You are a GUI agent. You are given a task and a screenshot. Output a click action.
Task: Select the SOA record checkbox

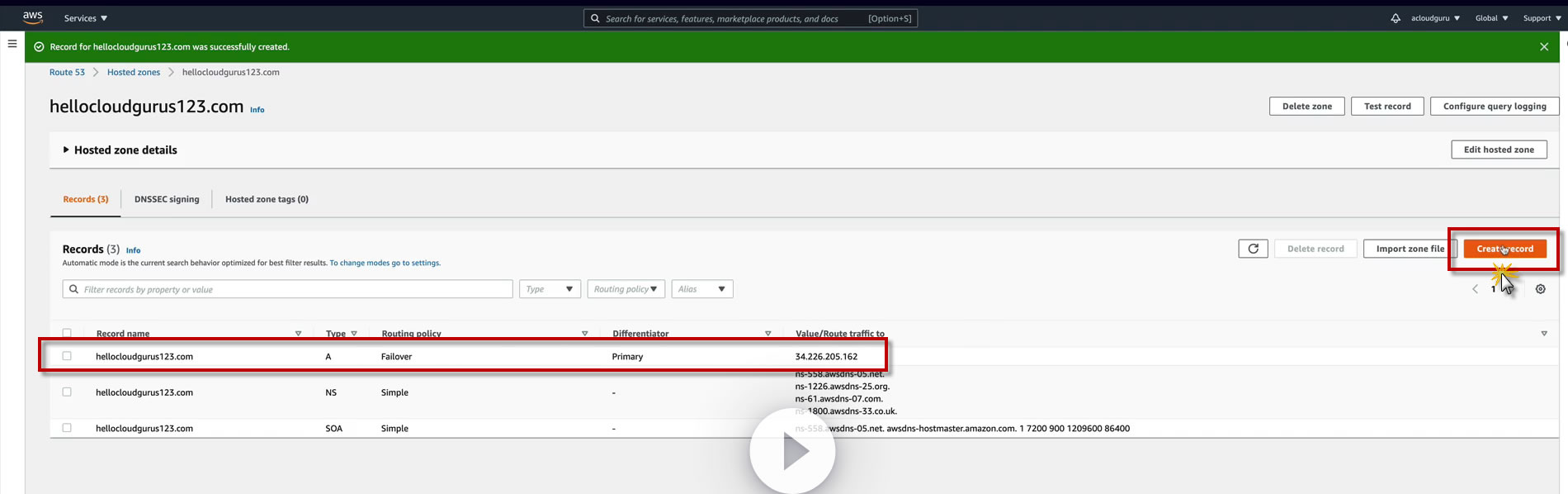pos(67,428)
